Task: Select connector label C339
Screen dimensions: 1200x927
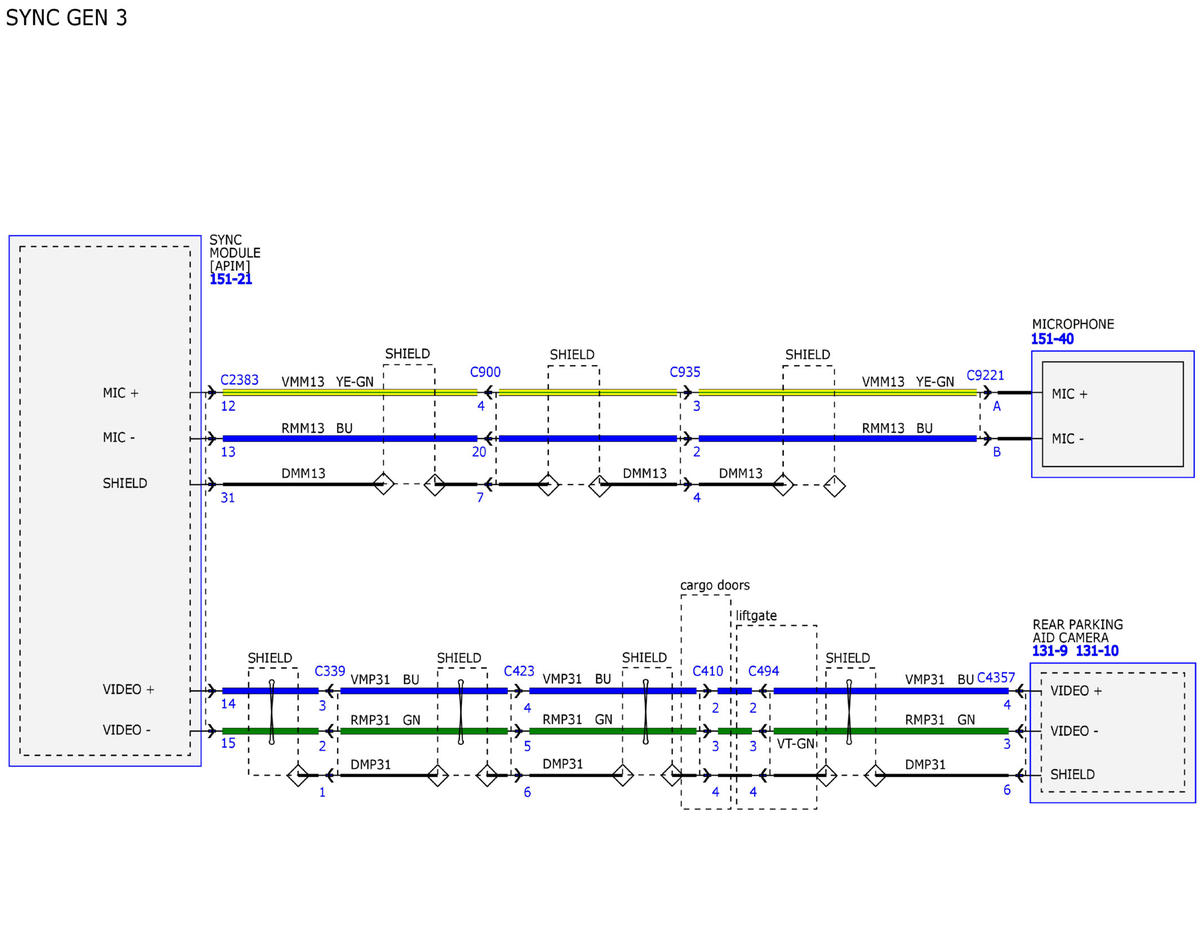Action: tap(330, 671)
